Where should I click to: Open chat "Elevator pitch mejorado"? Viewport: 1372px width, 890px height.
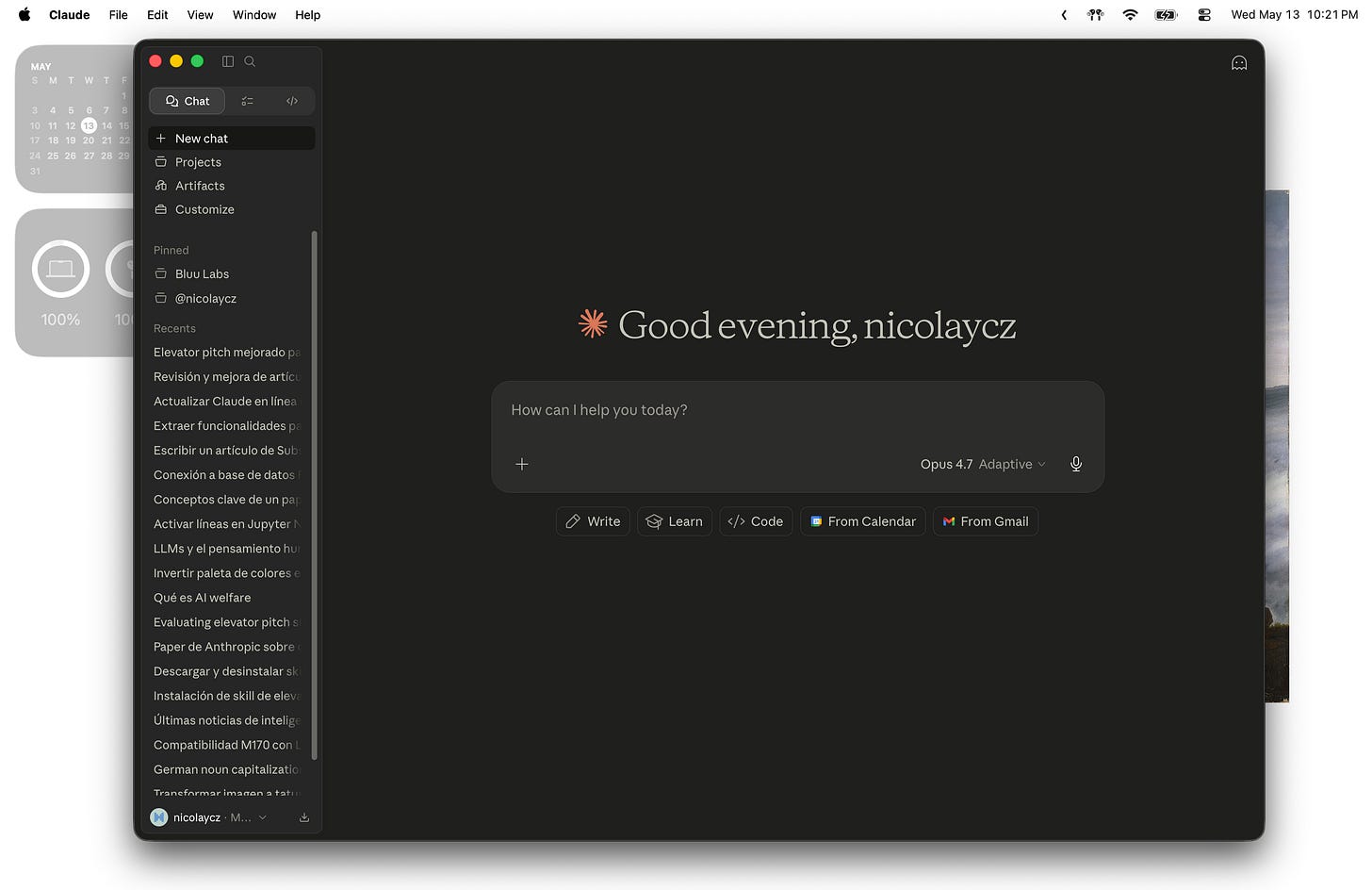(x=228, y=353)
